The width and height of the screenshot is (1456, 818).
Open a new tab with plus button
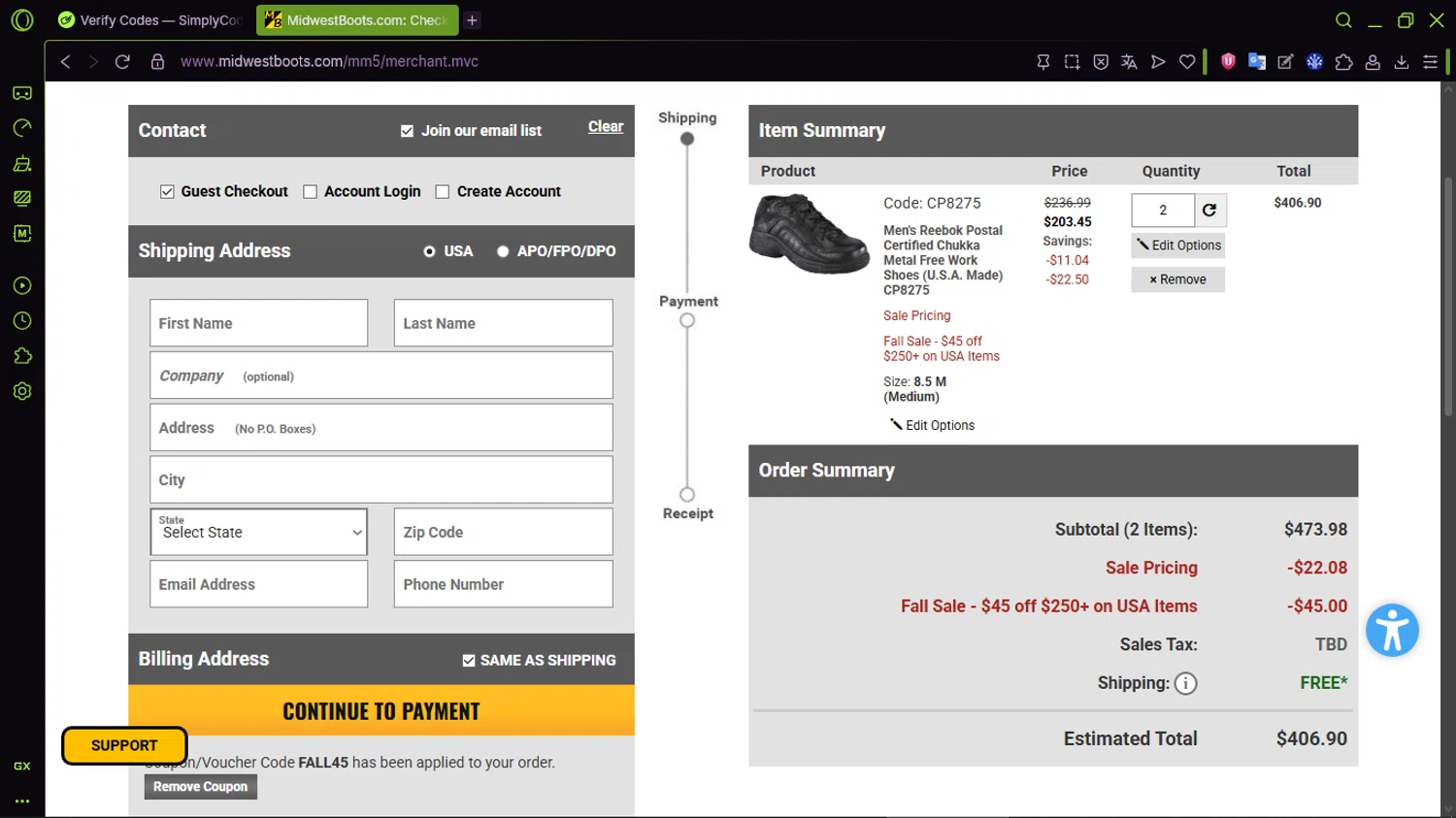pos(472,20)
